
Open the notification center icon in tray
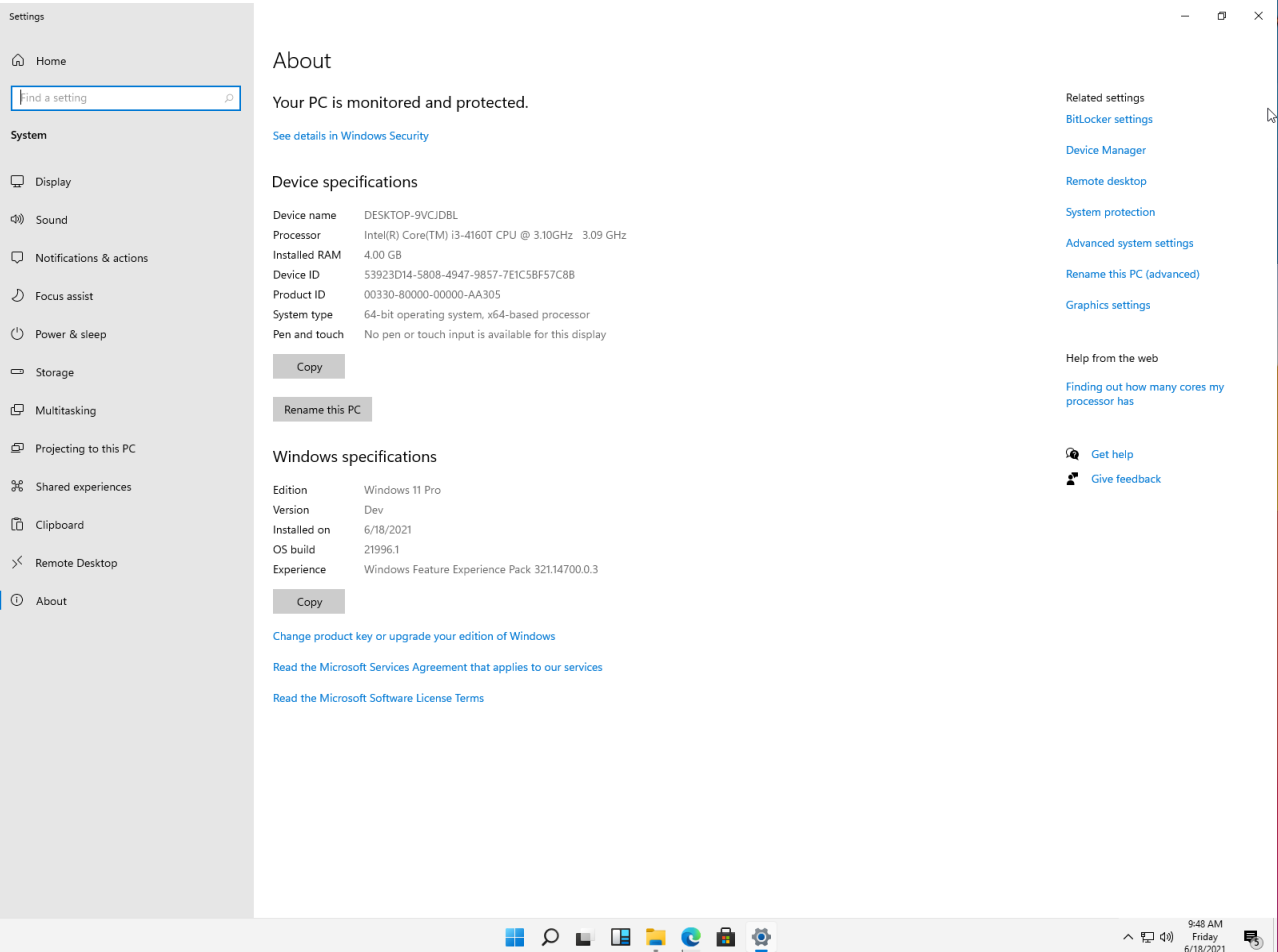(1251, 937)
